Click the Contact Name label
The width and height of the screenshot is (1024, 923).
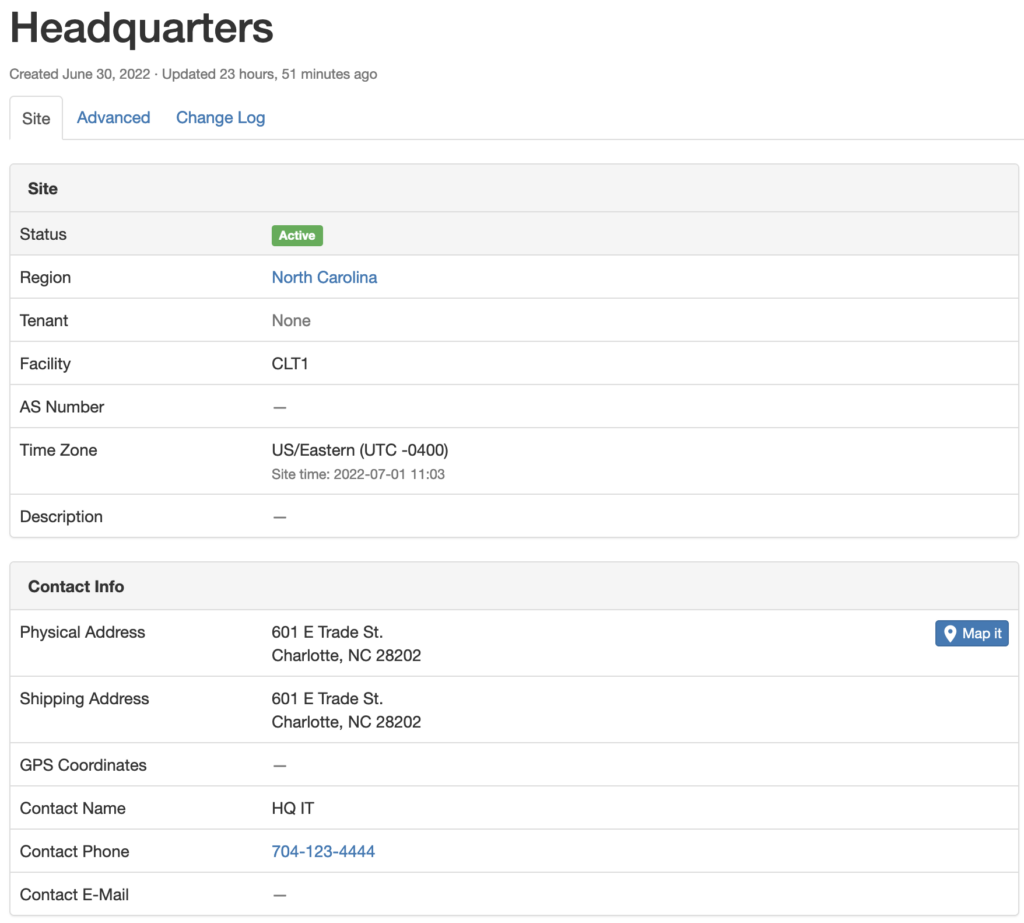(72, 808)
